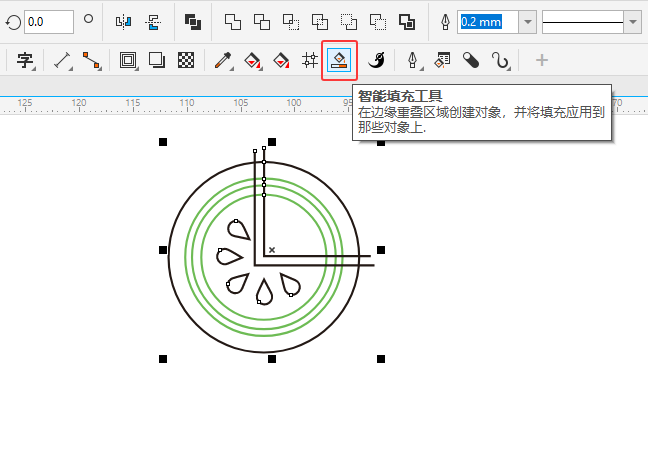Click Create boundary icon
648x465 pixels.
pos(407,22)
